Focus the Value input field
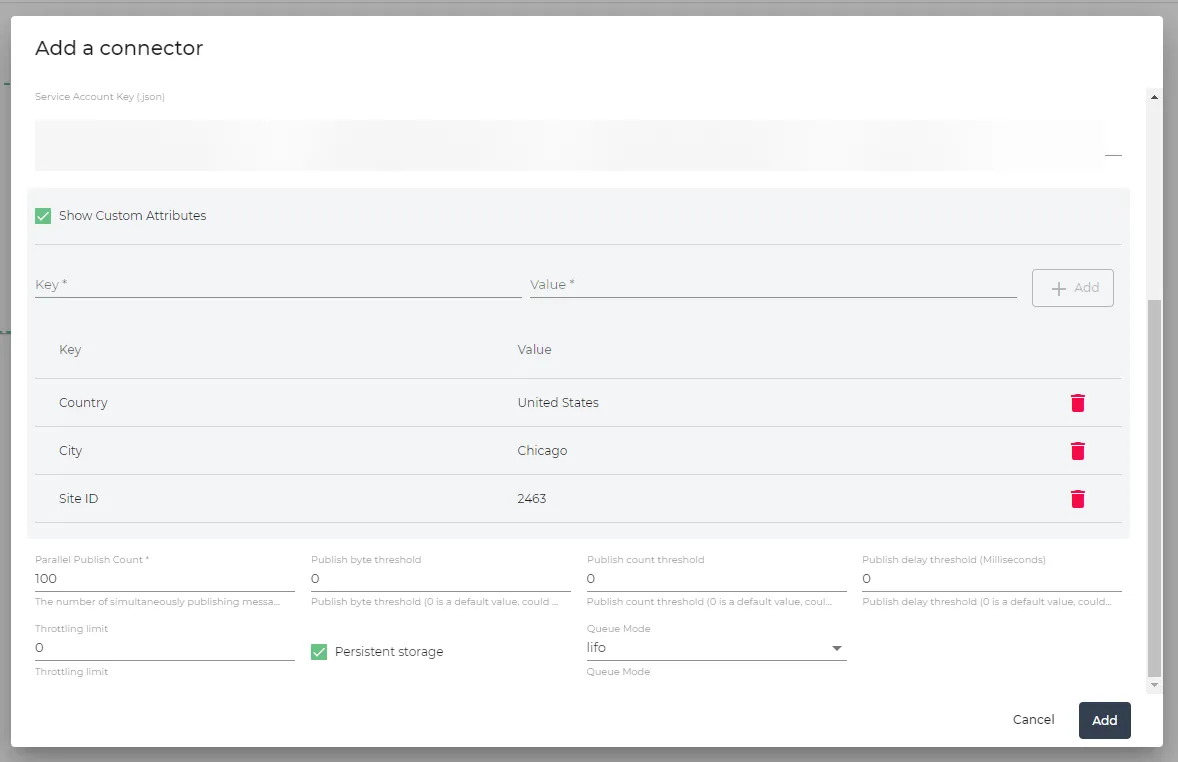This screenshot has width=1178, height=762. pos(773,285)
